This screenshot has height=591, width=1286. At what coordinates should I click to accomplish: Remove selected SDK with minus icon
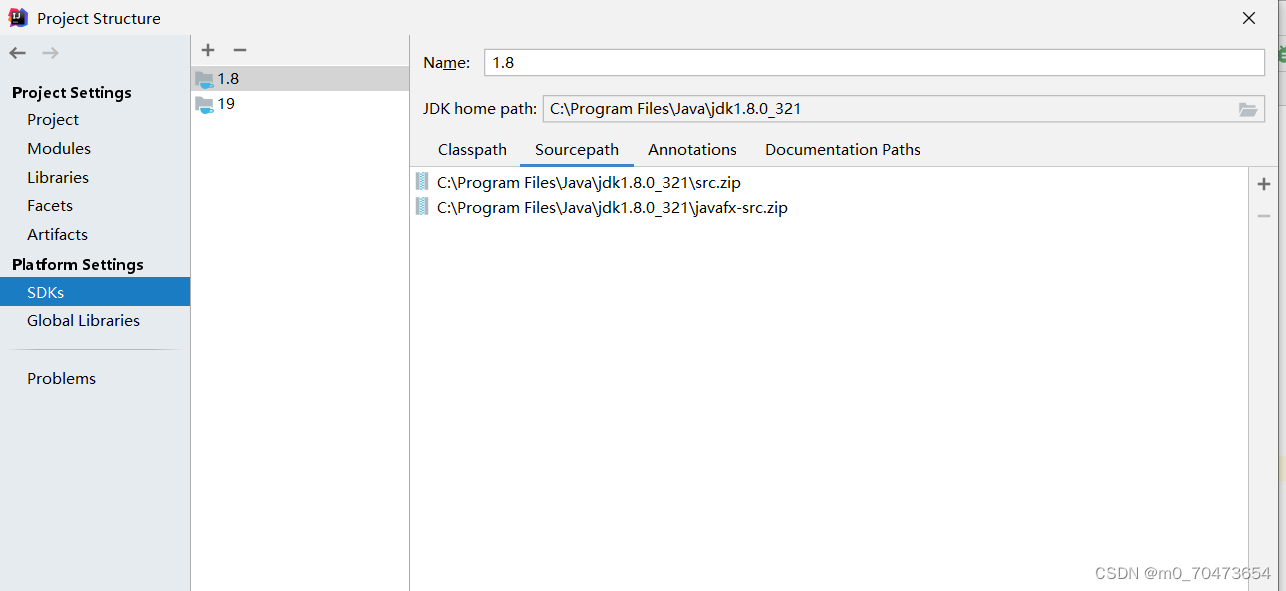coord(240,50)
